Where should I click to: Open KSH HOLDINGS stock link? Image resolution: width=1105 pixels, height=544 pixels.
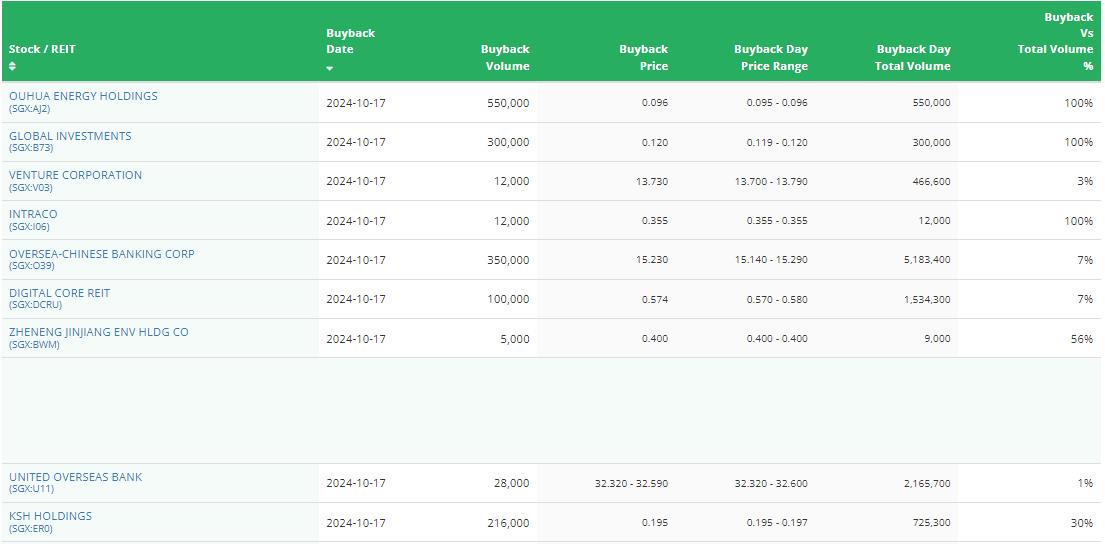click(x=50, y=516)
